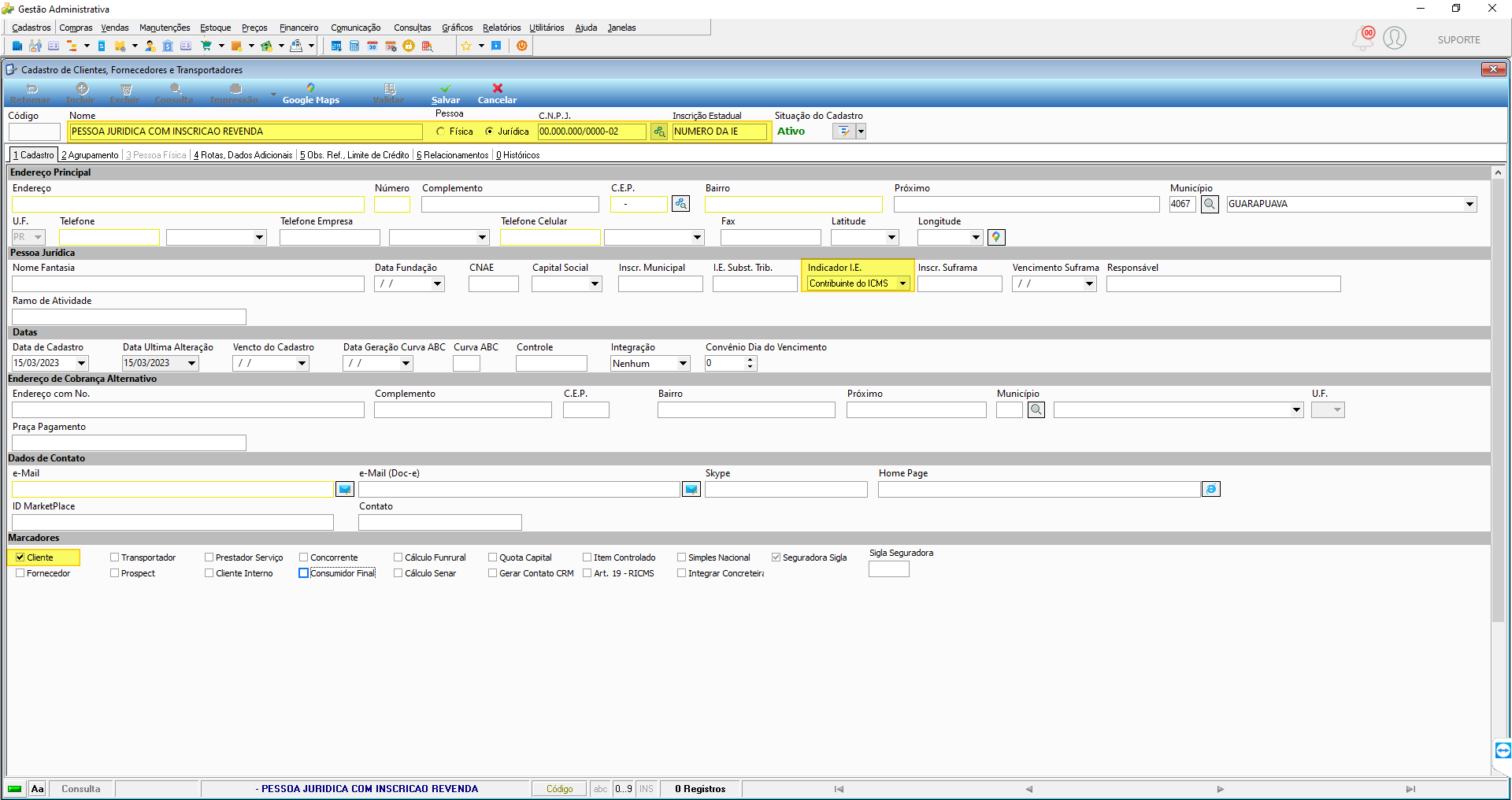Open the shopping cart toolbar icon

206,46
